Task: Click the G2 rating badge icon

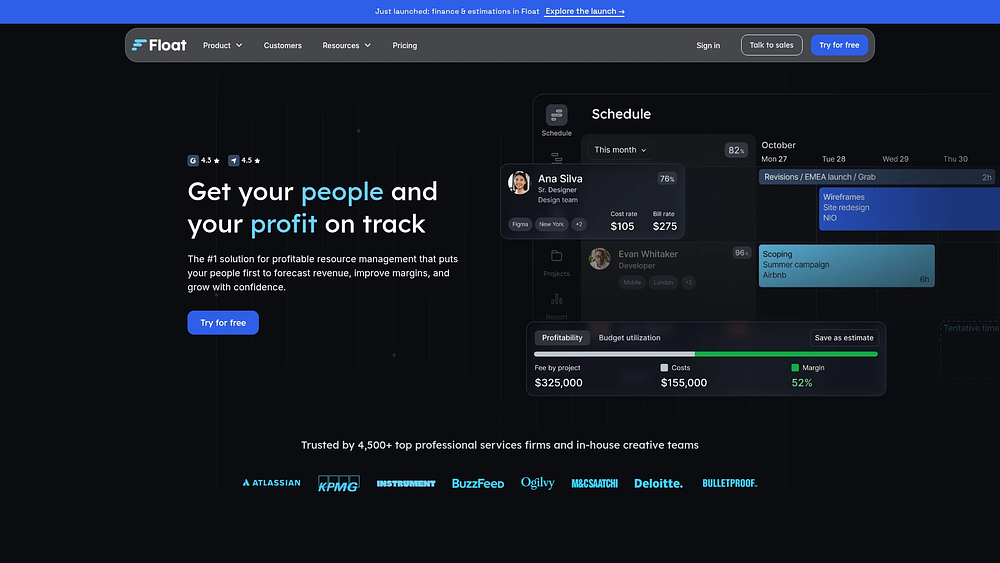Action: point(193,161)
